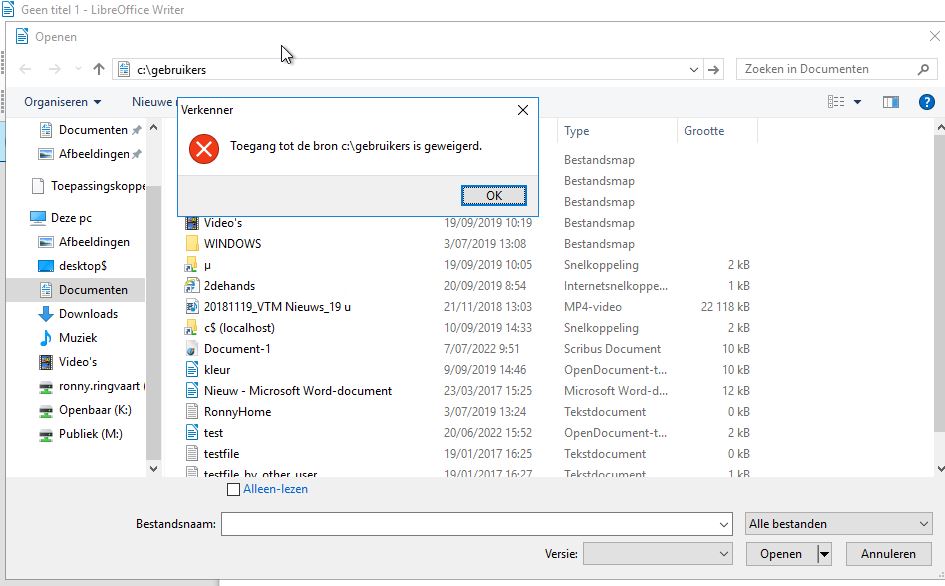The width and height of the screenshot is (945, 586).
Task: Click the view layout icon
Action: point(837,102)
